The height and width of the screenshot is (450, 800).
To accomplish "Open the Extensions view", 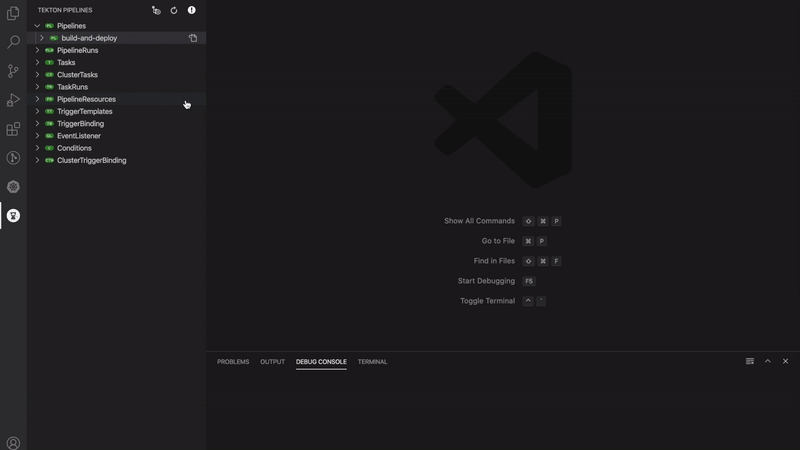I will coord(13,129).
